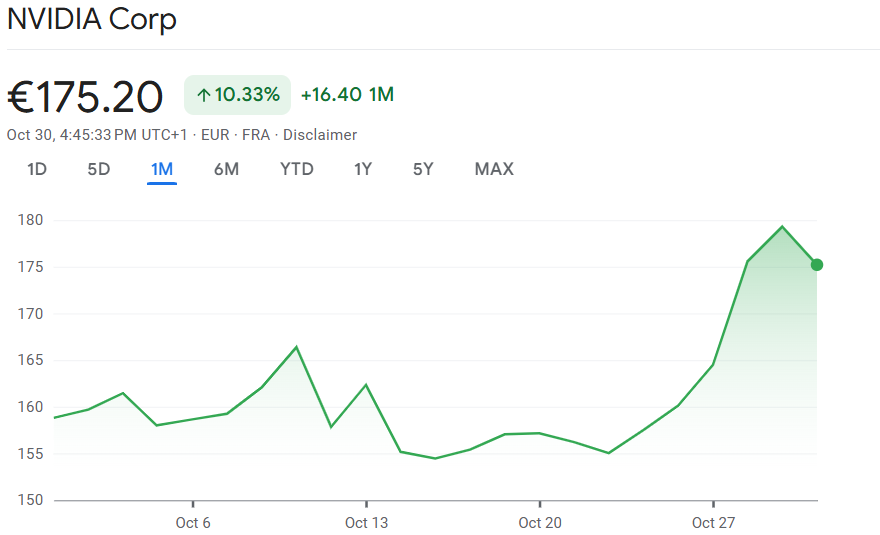Click the green endpoint dot on chart
Screen dimensions: 880x535
tap(817, 265)
